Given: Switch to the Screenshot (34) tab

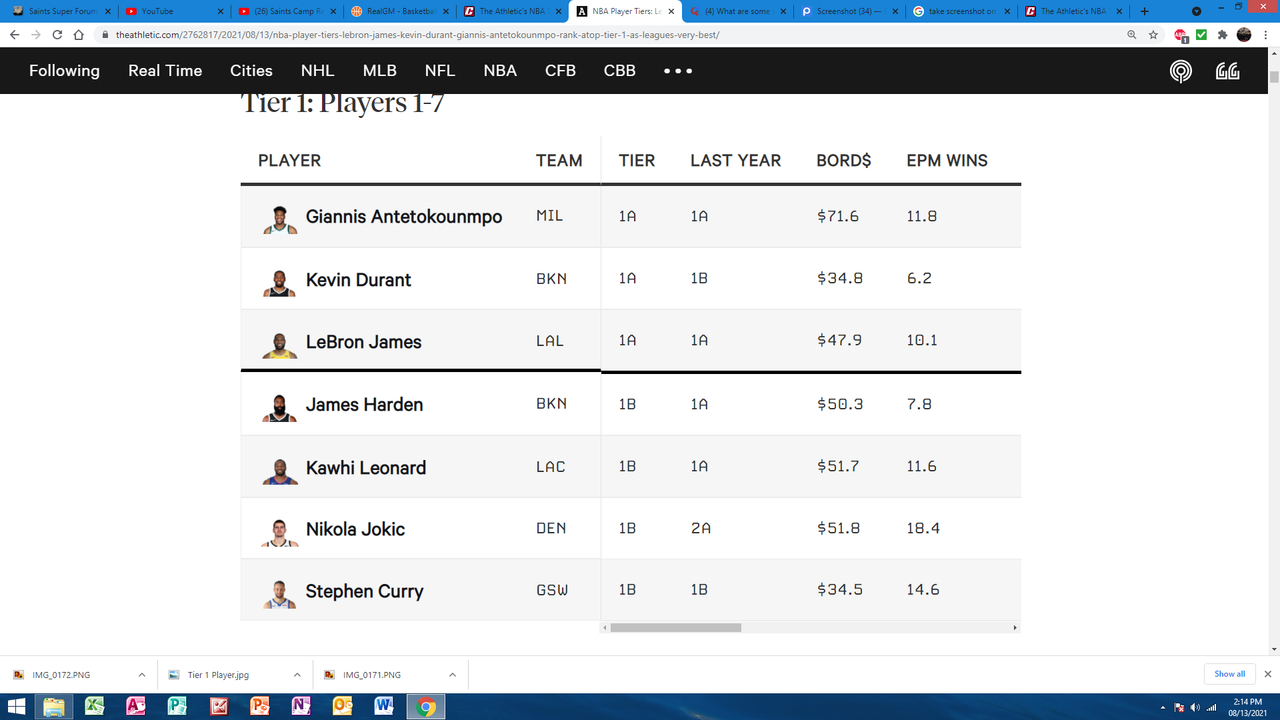Looking at the screenshot, I should [851, 11].
